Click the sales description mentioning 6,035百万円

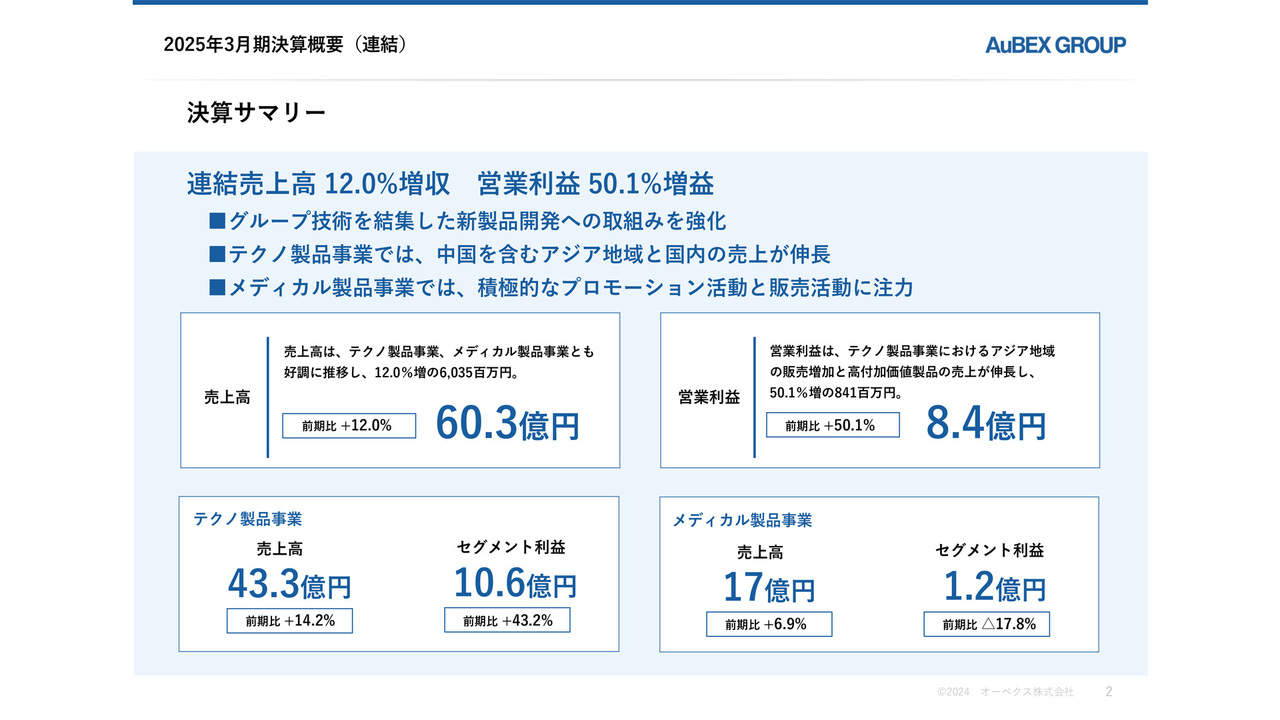[439, 362]
